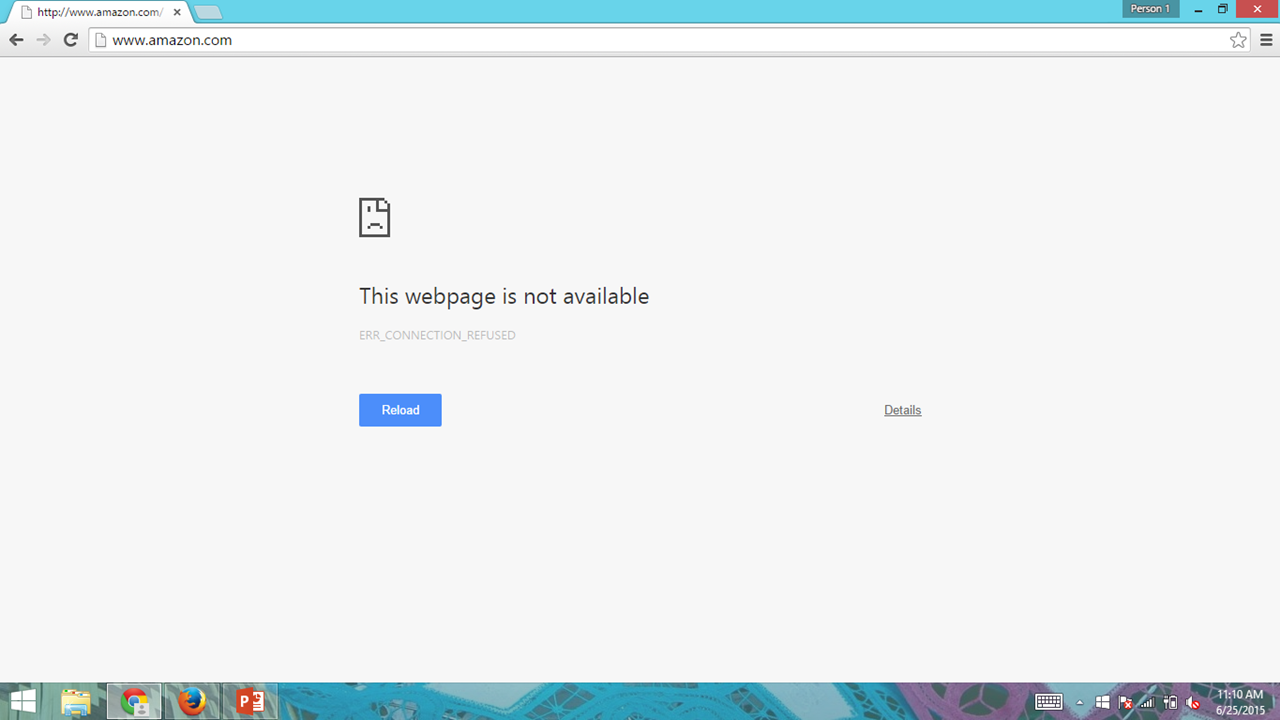
Task: Bookmark this page with the star icon
Action: coord(1239,40)
